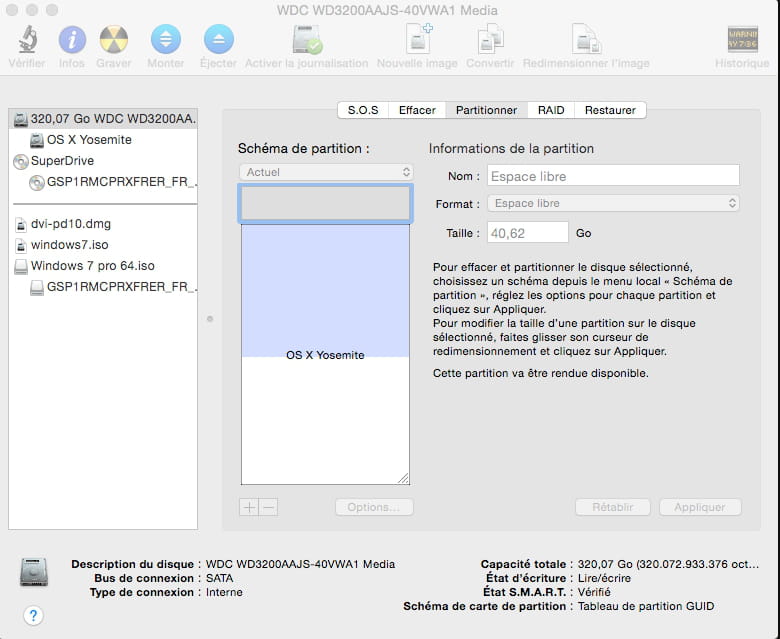Click the WDC WD3200AAJS-40VWA1 Media description text
The height and width of the screenshot is (639, 780).
300,564
